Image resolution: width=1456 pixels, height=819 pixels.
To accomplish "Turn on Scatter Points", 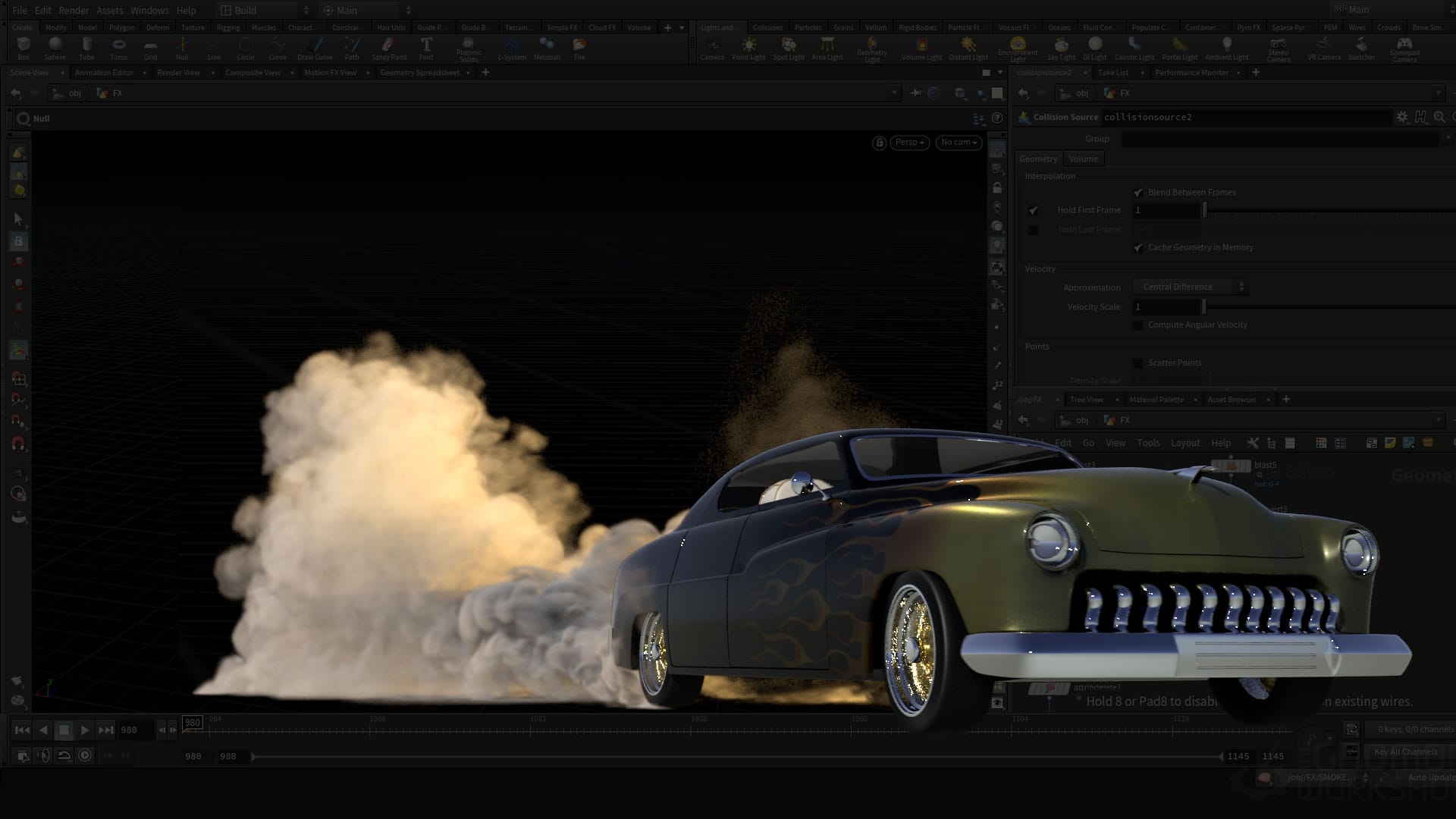I will point(1138,362).
